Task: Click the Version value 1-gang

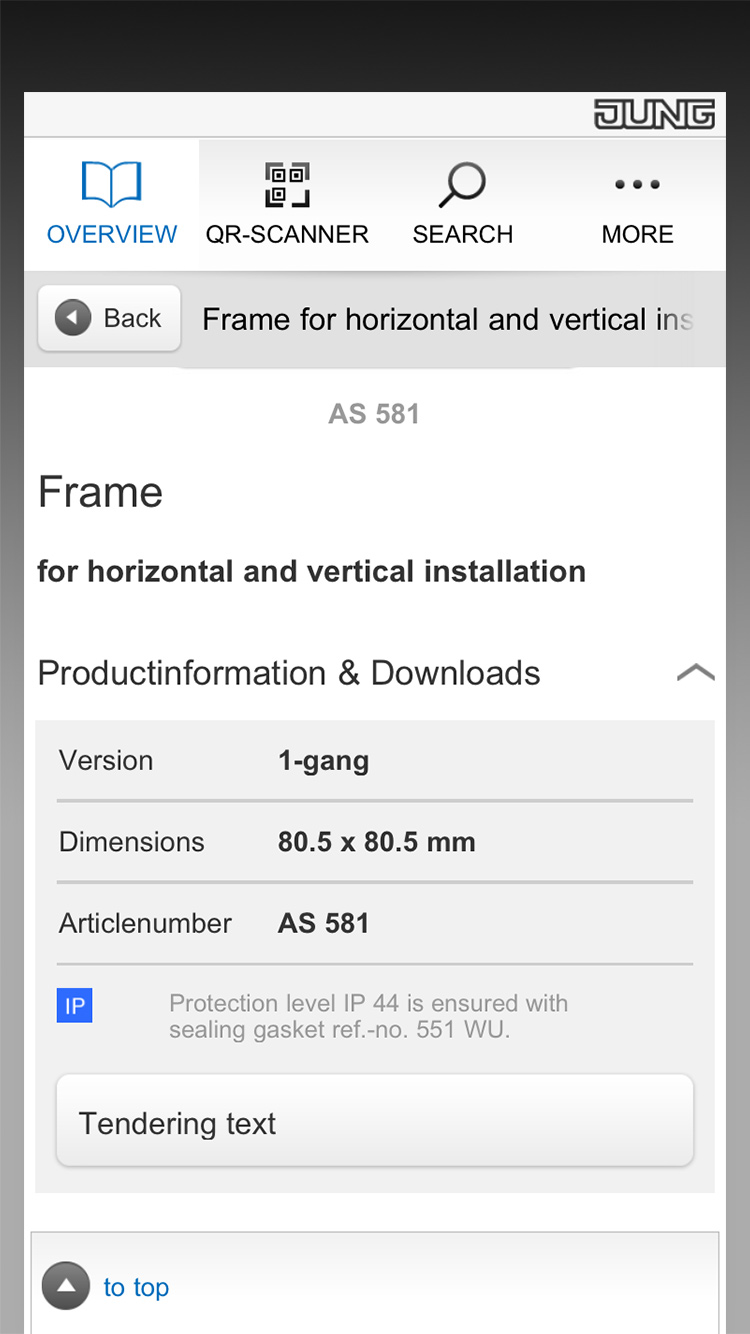Action: [x=323, y=761]
